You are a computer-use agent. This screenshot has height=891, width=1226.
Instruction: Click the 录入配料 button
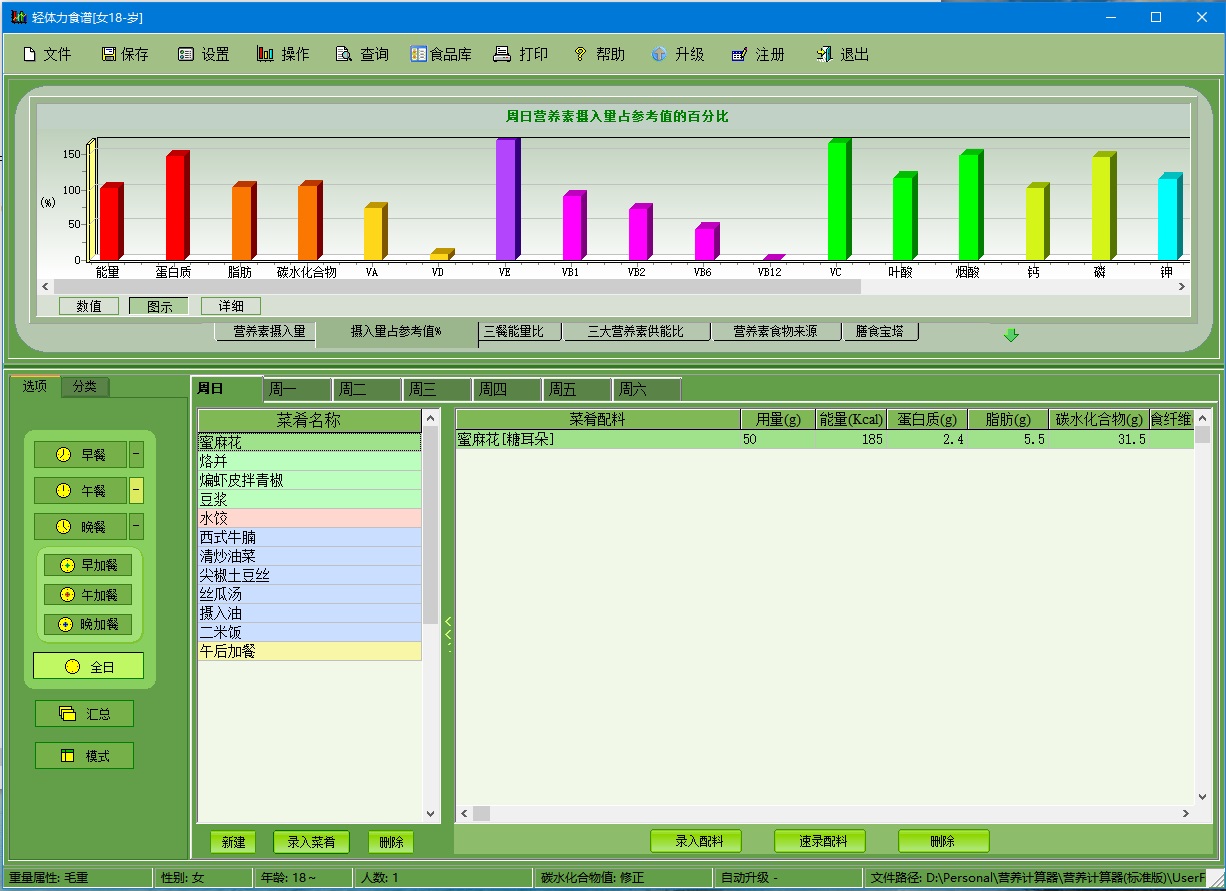[699, 841]
